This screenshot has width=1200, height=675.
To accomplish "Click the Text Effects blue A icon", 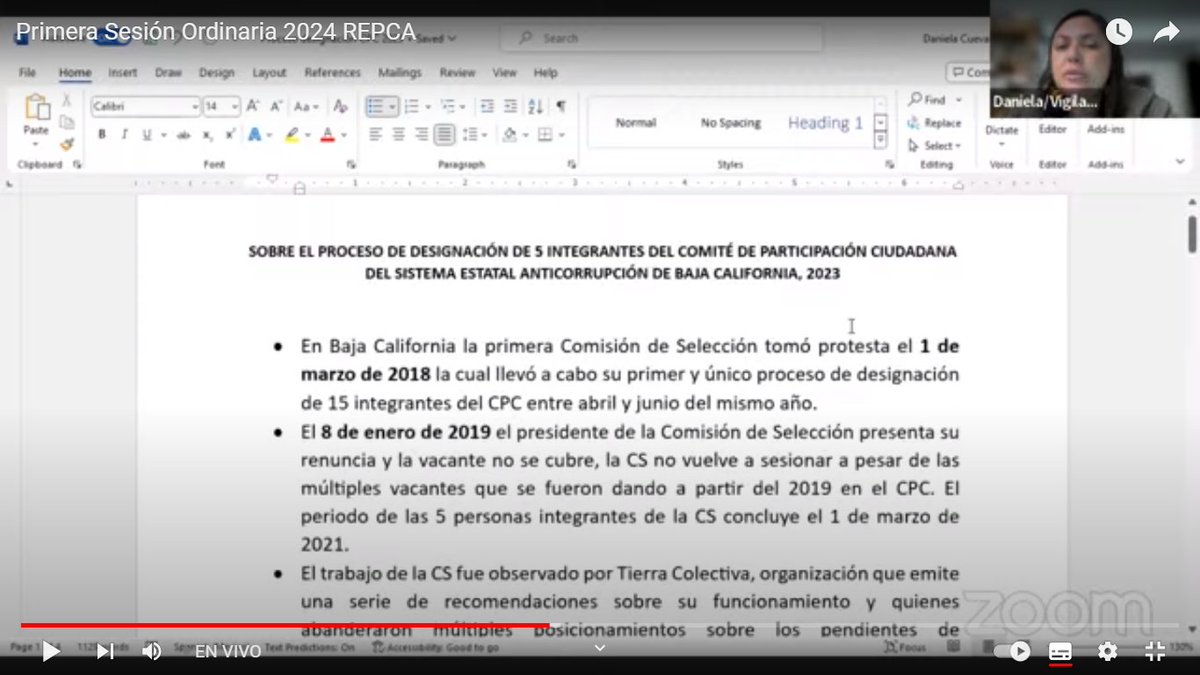I will (x=255, y=135).
